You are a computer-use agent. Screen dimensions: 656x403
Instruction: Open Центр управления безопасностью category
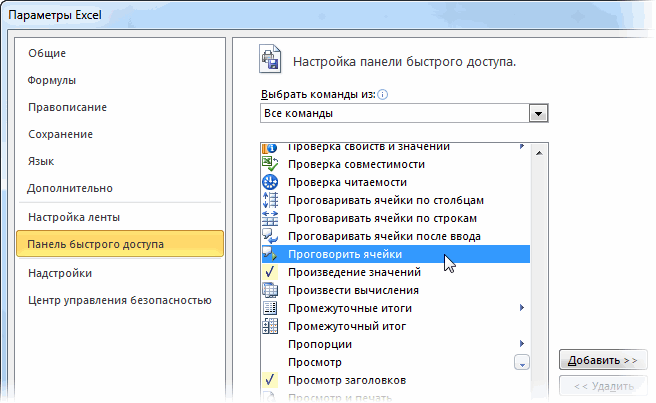(120, 300)
